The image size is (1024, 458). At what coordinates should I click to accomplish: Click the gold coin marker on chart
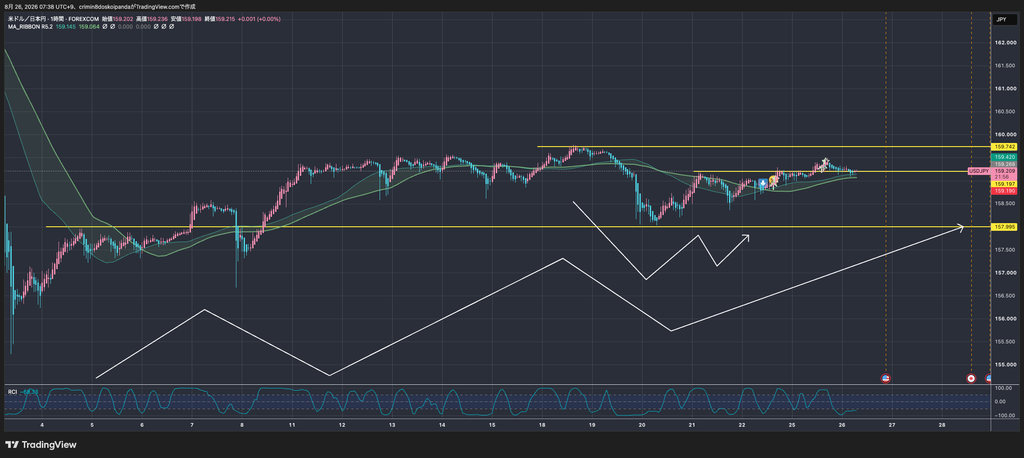(773, 180)
